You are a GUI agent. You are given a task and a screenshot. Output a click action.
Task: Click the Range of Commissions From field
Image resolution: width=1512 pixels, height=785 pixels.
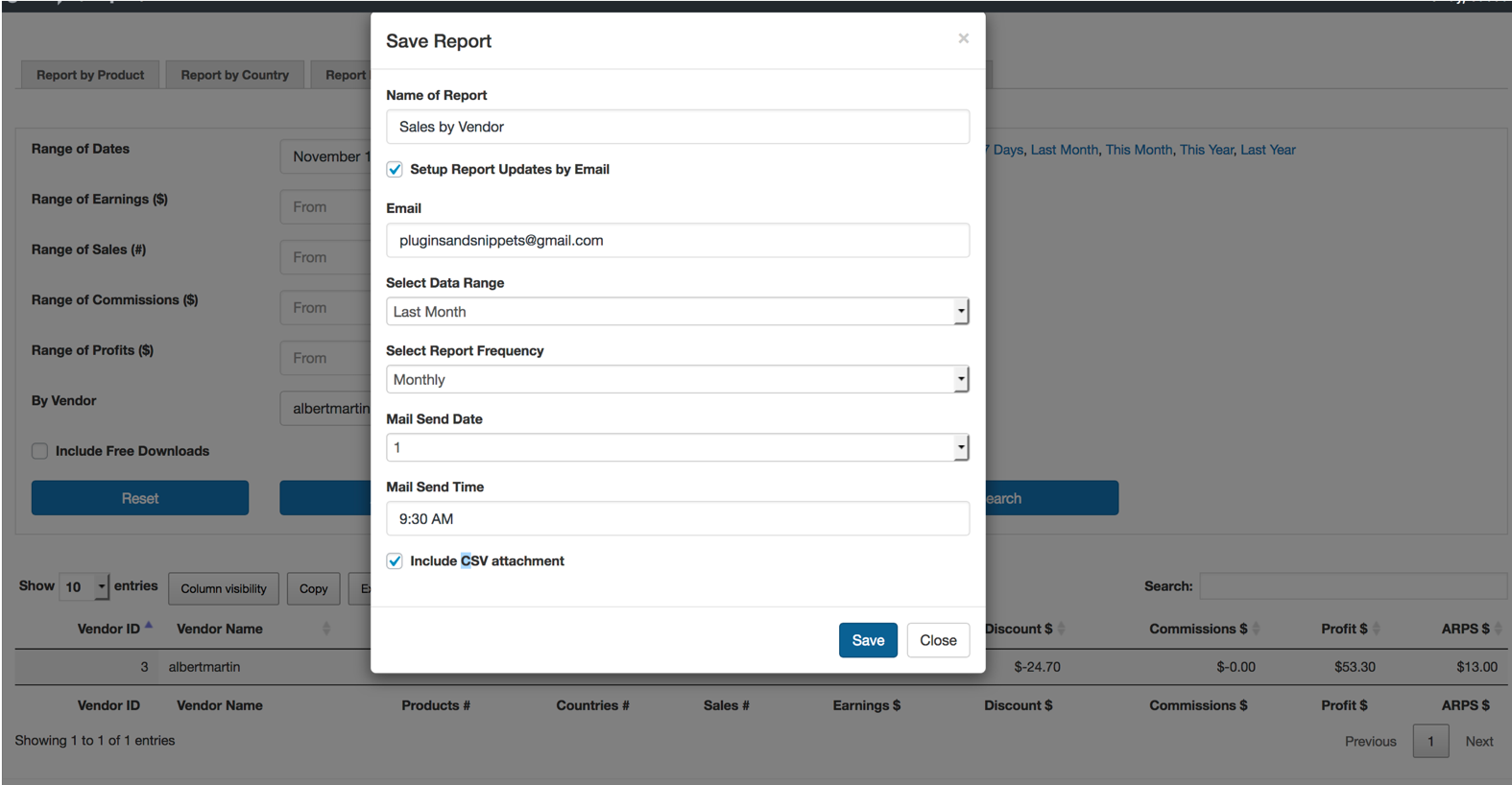pos(325,308)
